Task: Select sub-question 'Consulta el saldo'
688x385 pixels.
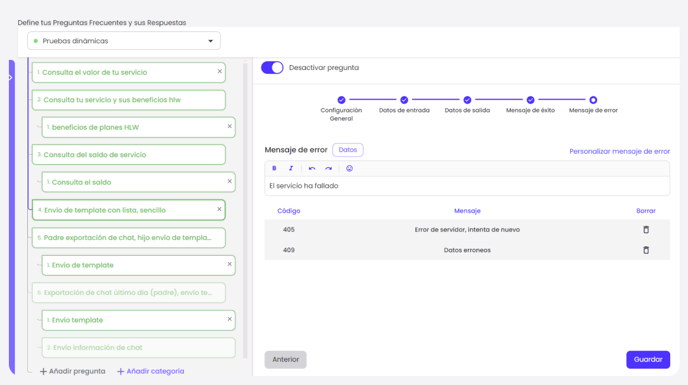Action: pos(138,182)
